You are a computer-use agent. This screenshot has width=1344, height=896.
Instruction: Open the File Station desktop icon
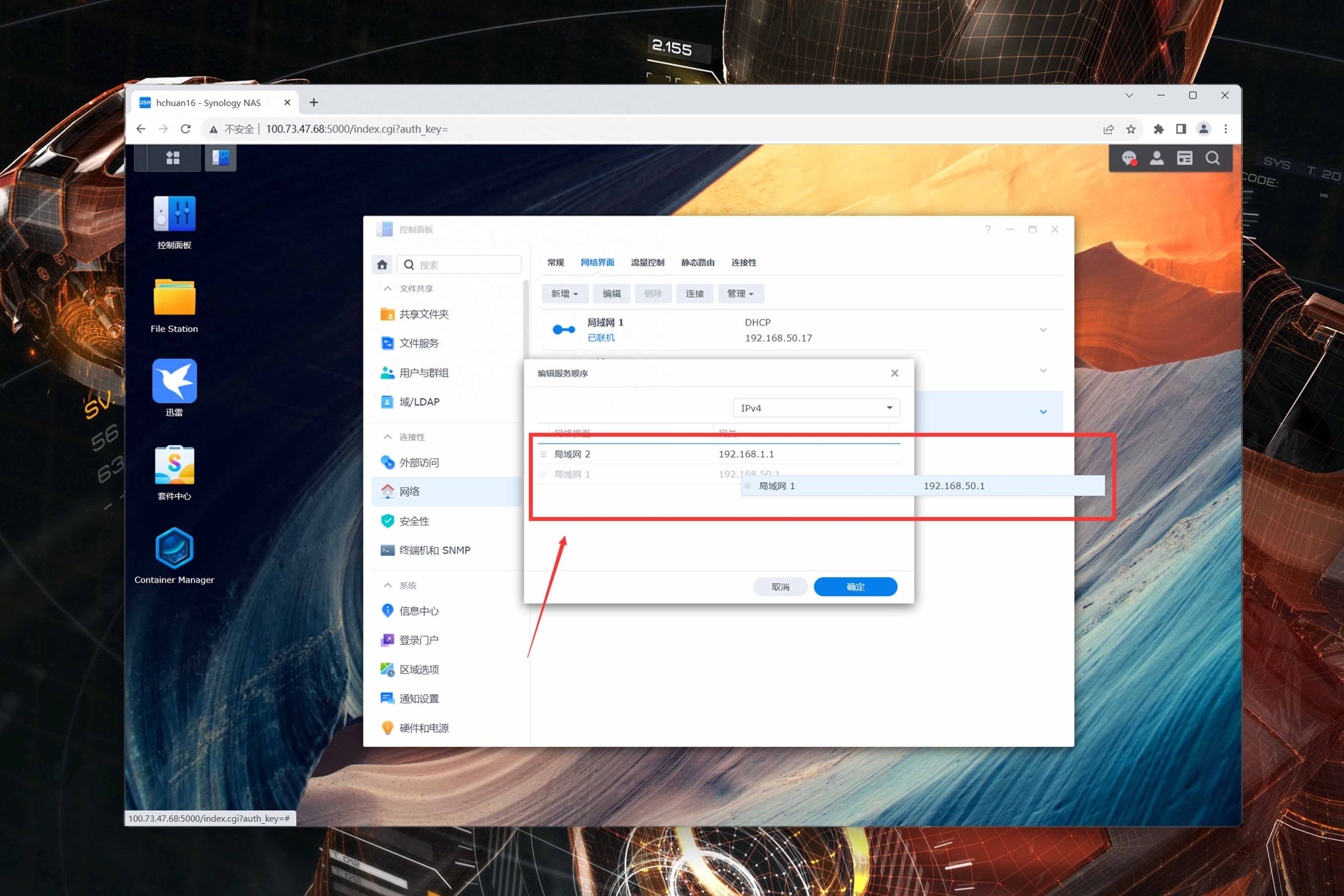[x=174, y=298]
